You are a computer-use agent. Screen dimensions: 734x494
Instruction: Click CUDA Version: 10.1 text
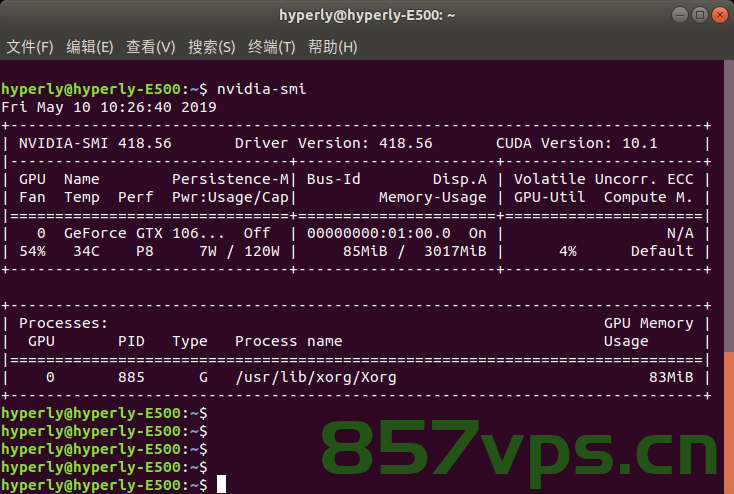(576, 143)
